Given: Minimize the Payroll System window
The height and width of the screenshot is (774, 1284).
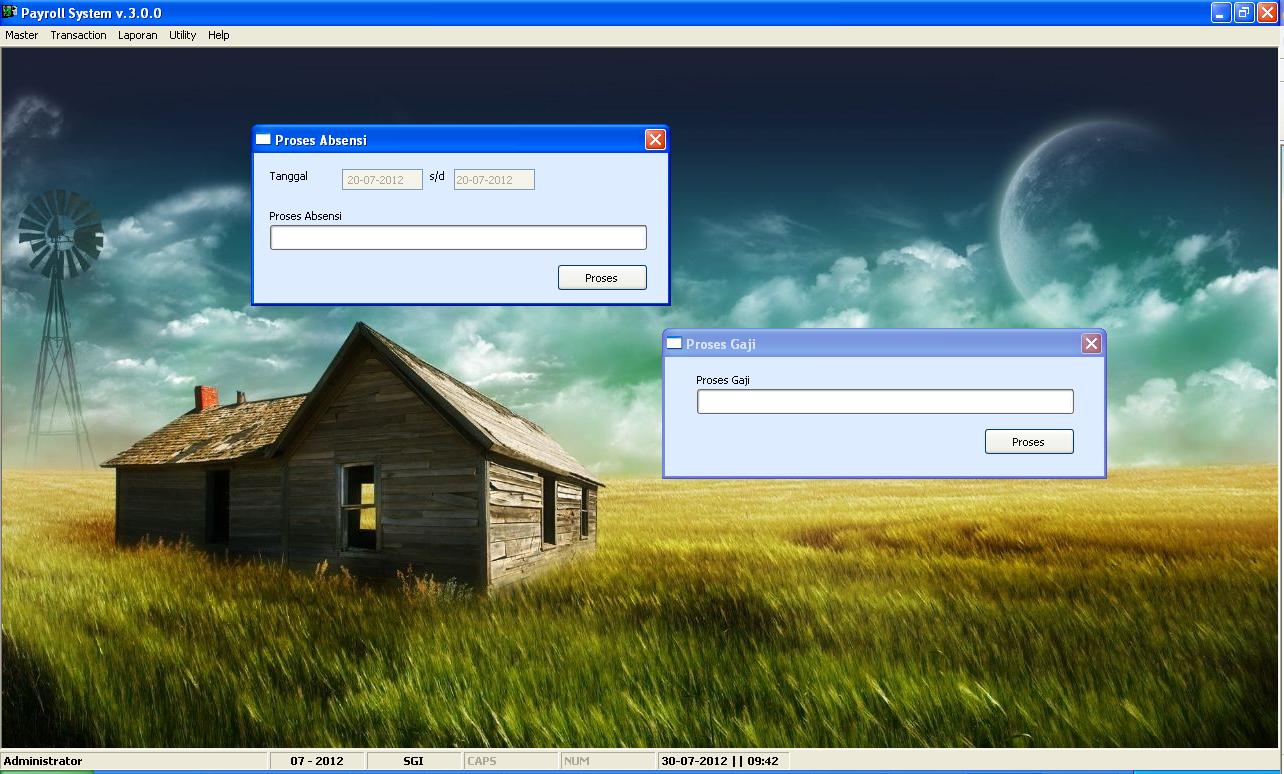Looking at the screenshot, I should point(1221,13).
